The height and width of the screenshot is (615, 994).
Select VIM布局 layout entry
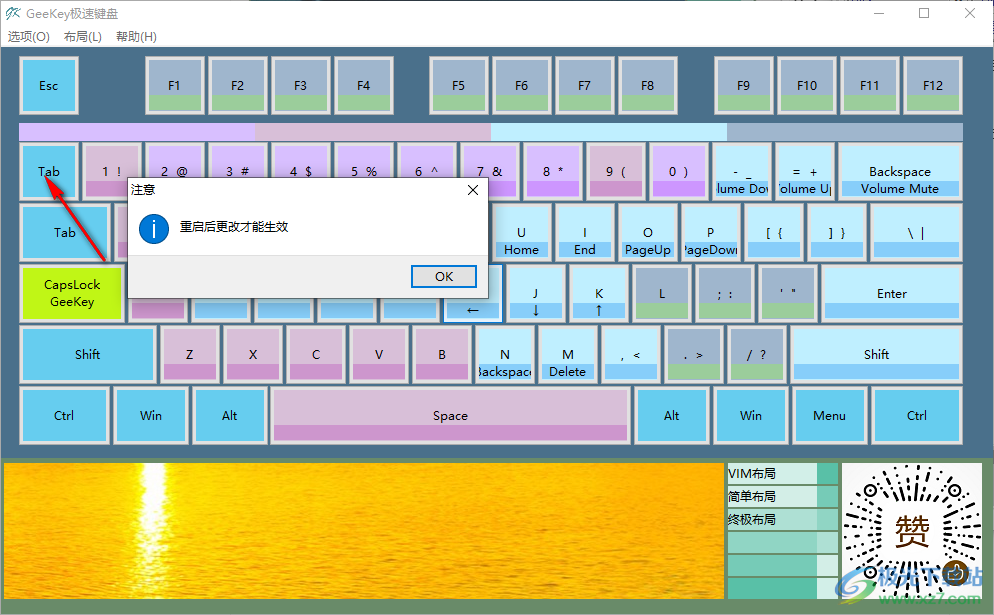[783, 474]
